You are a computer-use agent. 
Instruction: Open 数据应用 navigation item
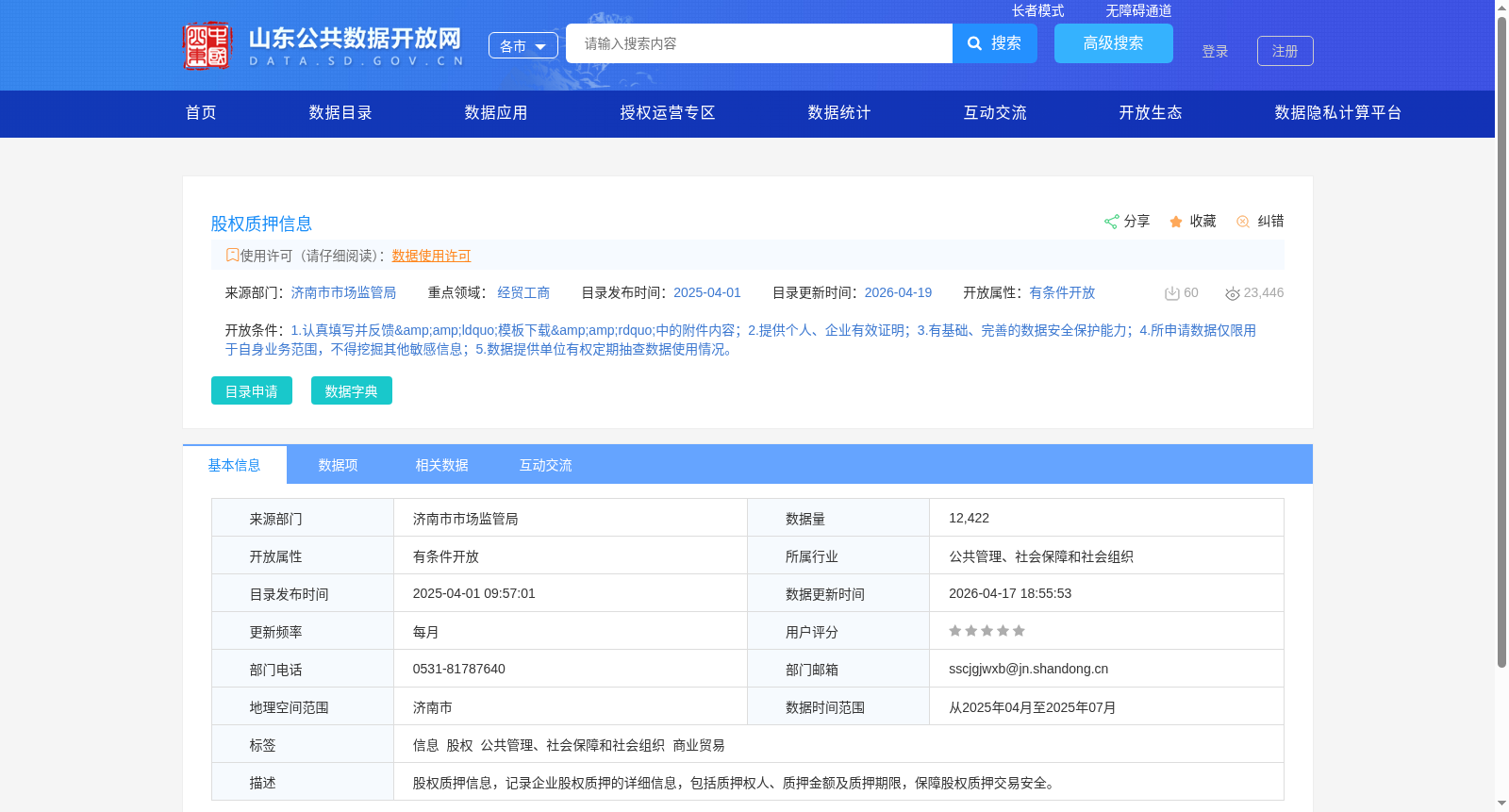496,113
